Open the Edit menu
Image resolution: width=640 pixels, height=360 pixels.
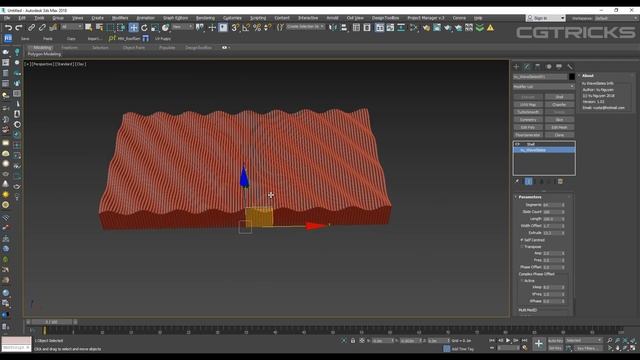[x=22, y=18]
